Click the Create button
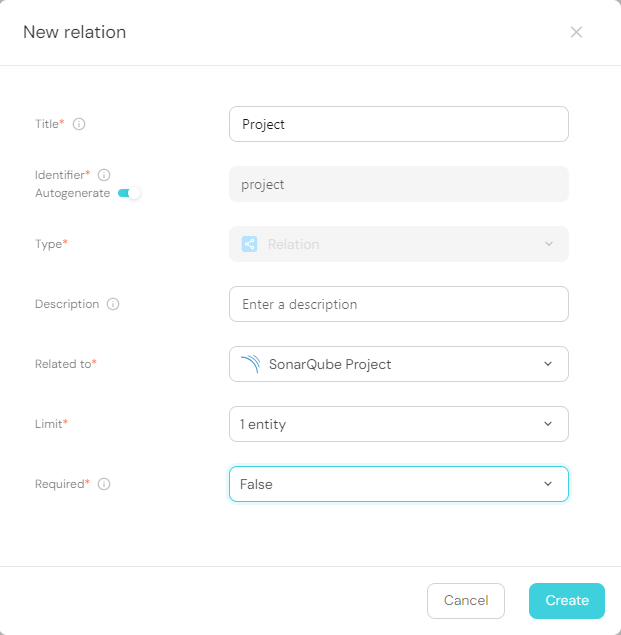 click(x=567, y=601)
